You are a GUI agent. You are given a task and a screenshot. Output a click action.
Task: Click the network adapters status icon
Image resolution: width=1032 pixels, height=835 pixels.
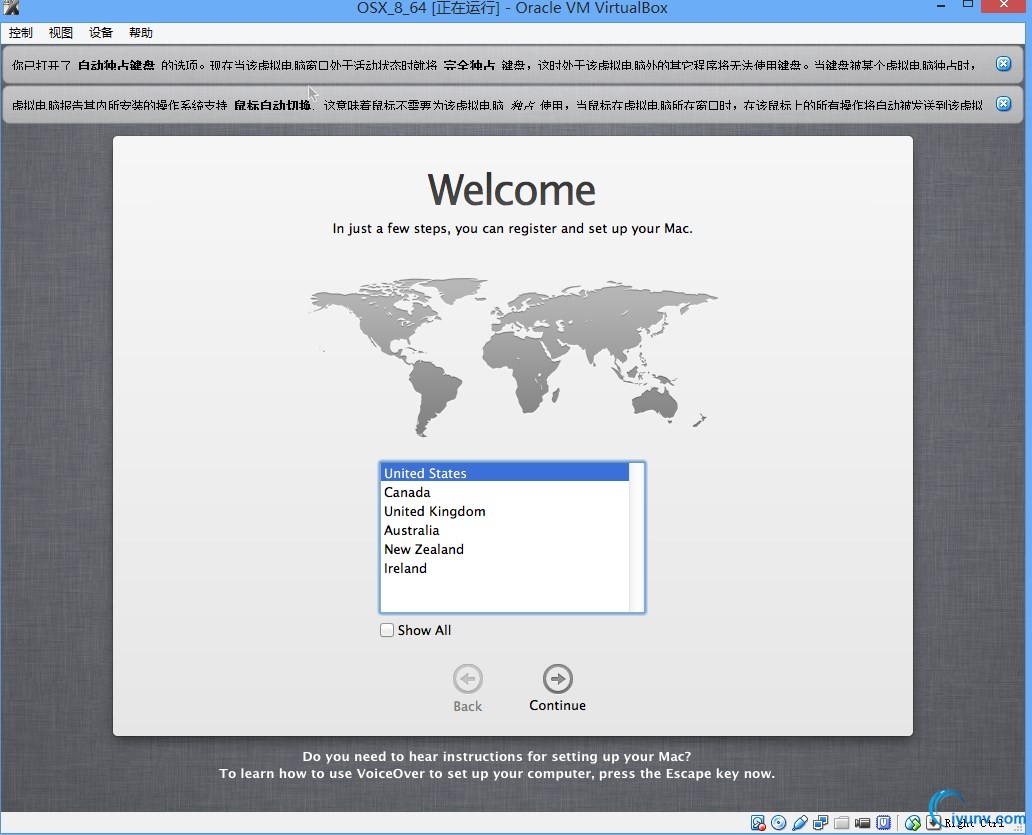(x=821, y=822)
